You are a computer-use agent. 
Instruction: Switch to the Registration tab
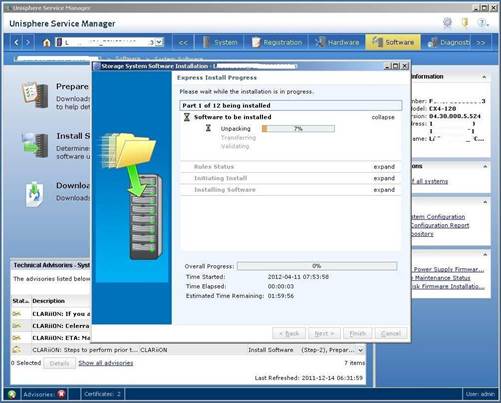click(x=277, y=42)
